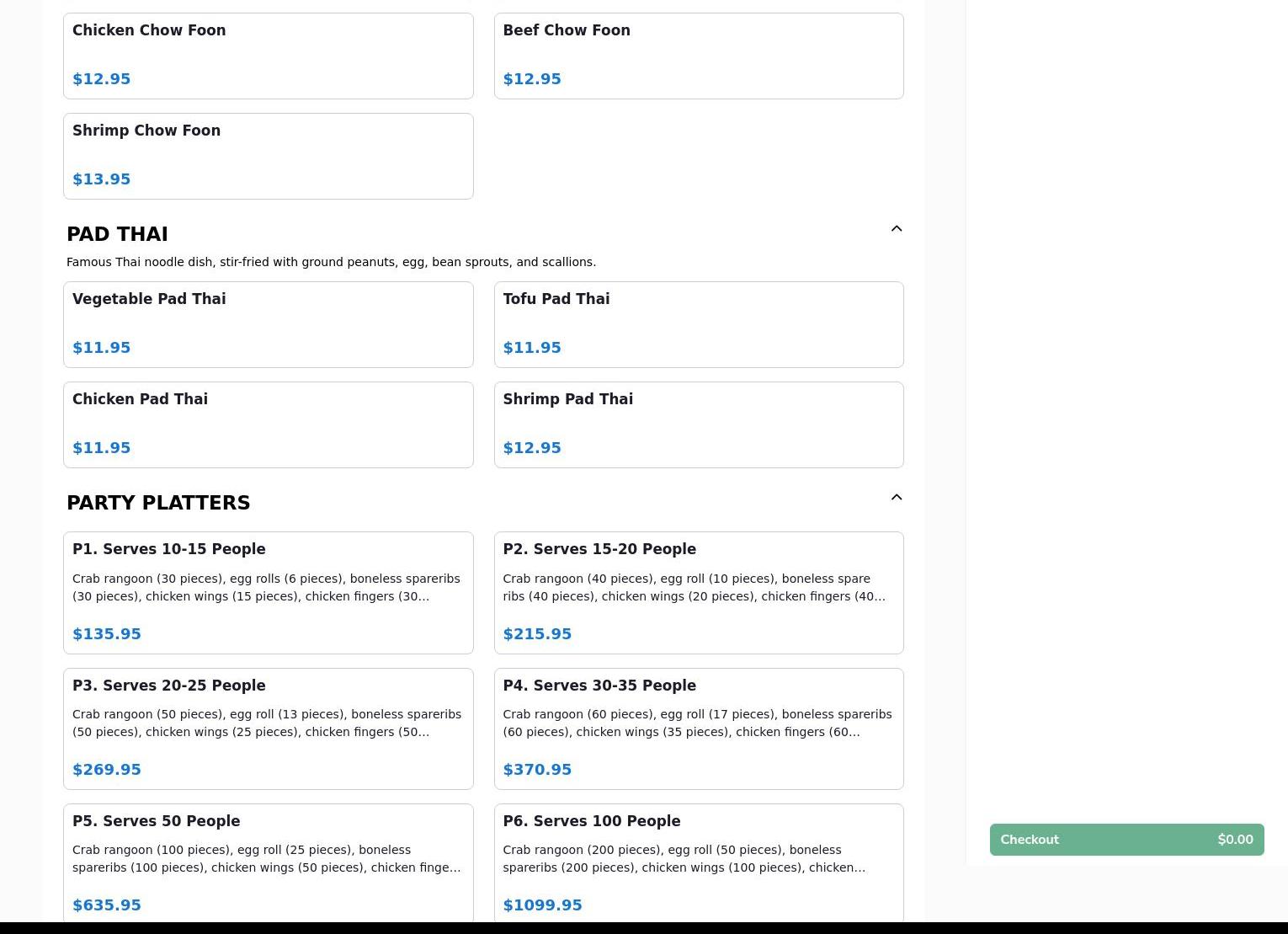This screenshot has height=934, width=1288.
Task: Select the Shrimp Chow Foon item
Action: pos(269,156)
